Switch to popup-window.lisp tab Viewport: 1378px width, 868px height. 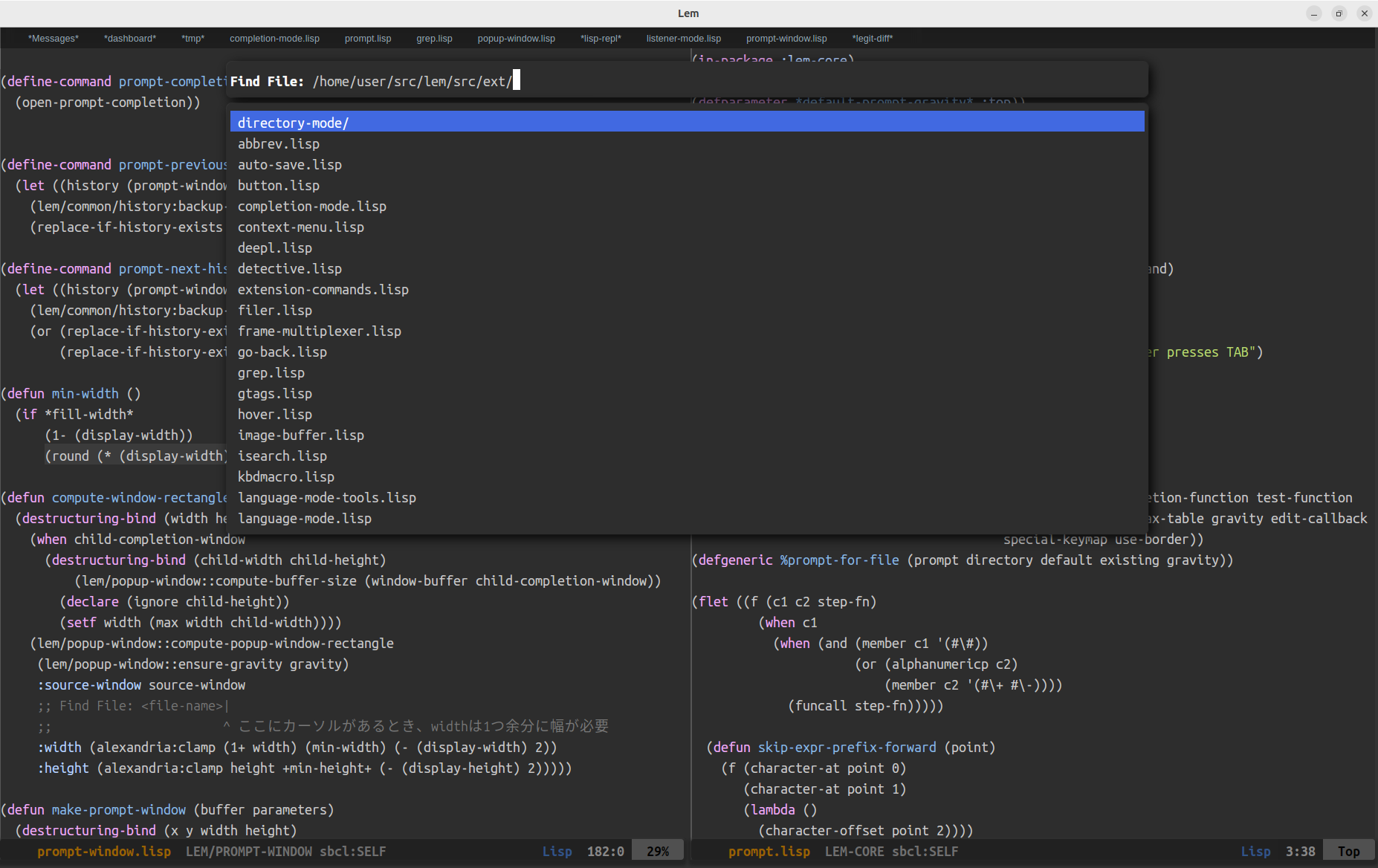pos(516,39)
